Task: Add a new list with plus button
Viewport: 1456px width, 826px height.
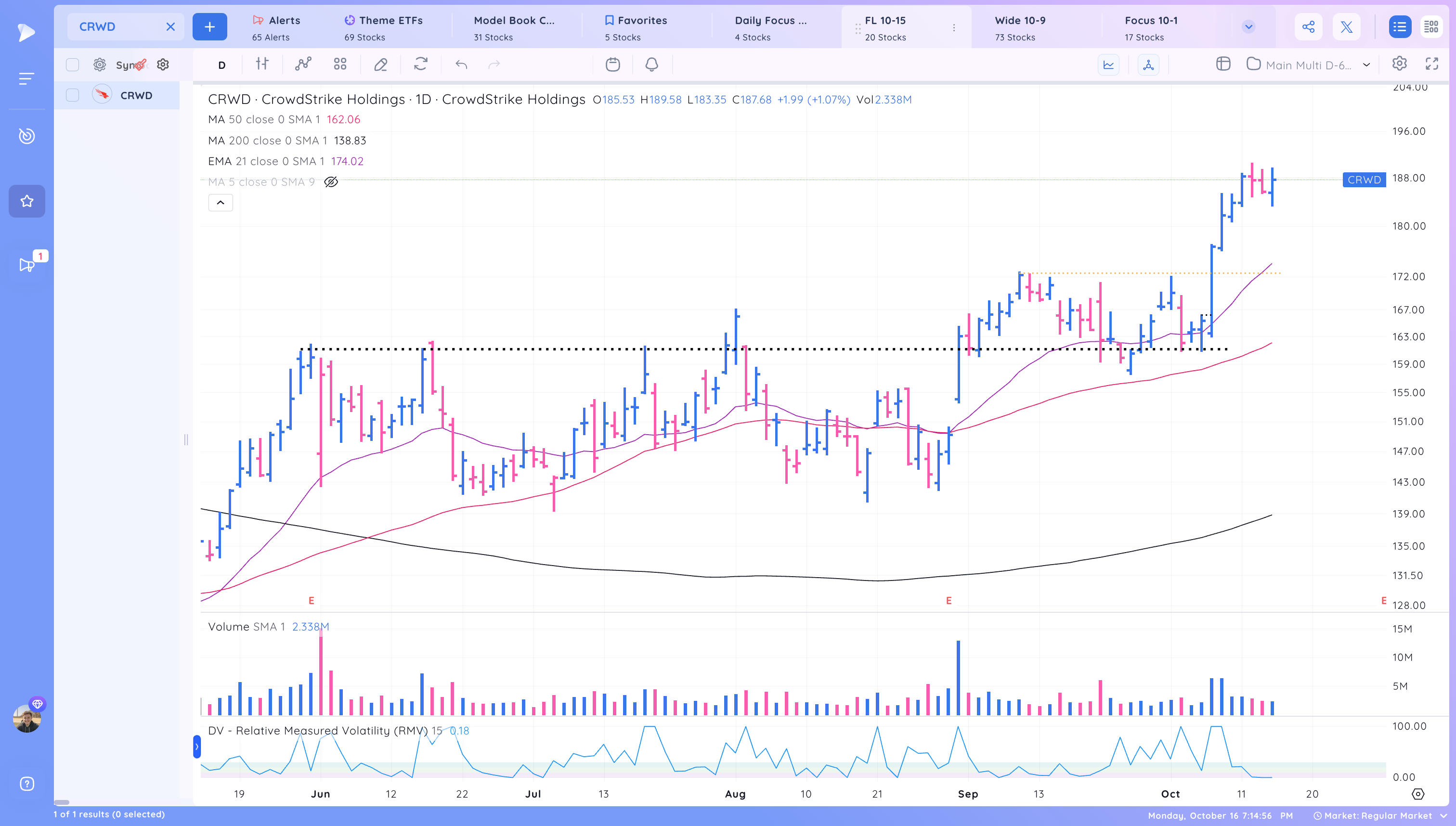Action: (209, 26)
